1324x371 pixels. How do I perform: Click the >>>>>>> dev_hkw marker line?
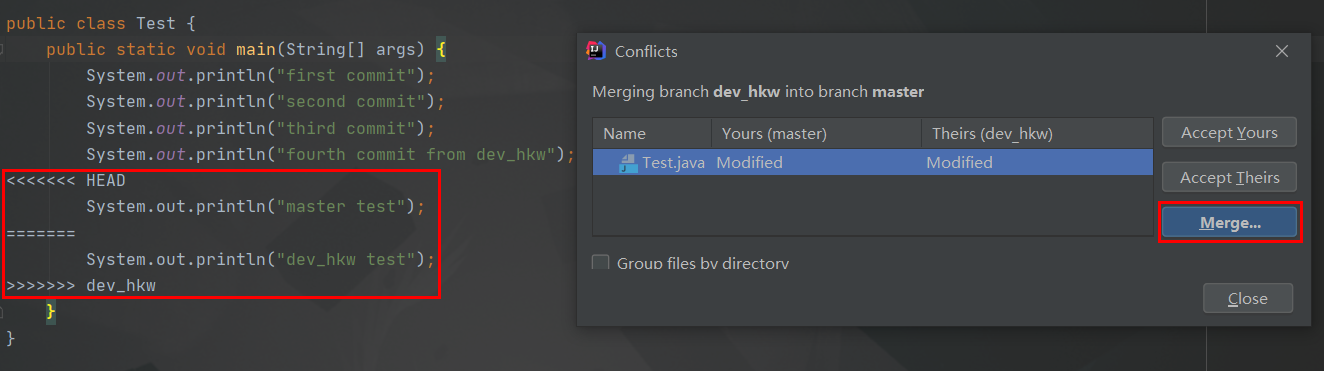pyautogui.click(x=81, y=286)
